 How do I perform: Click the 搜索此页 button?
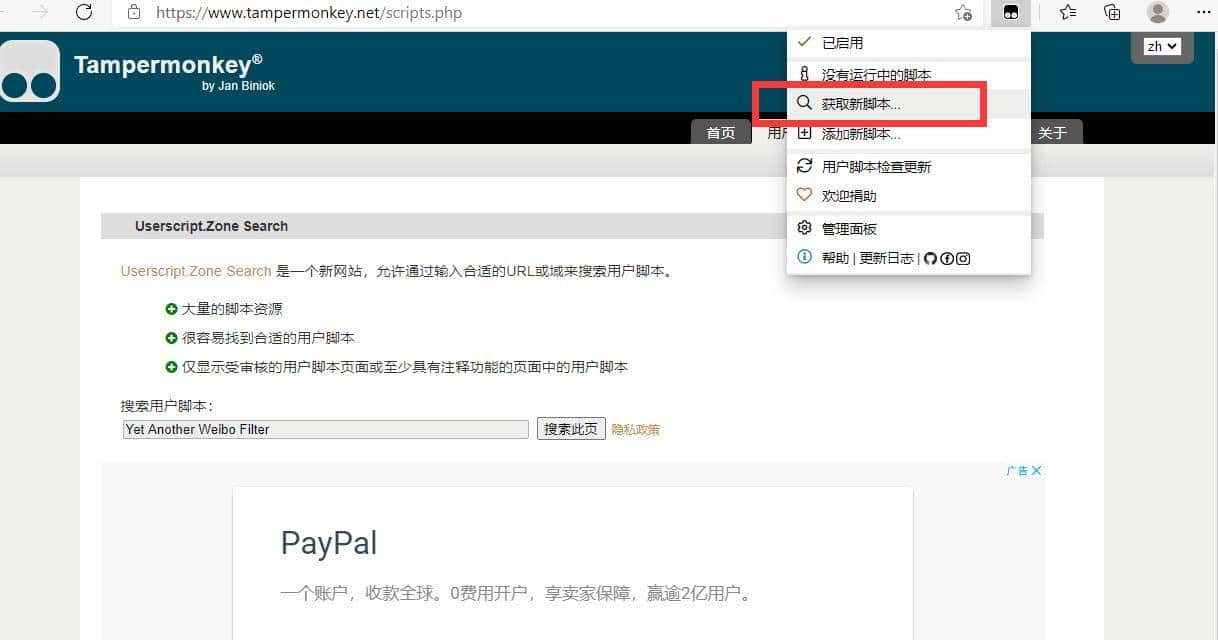571,429
